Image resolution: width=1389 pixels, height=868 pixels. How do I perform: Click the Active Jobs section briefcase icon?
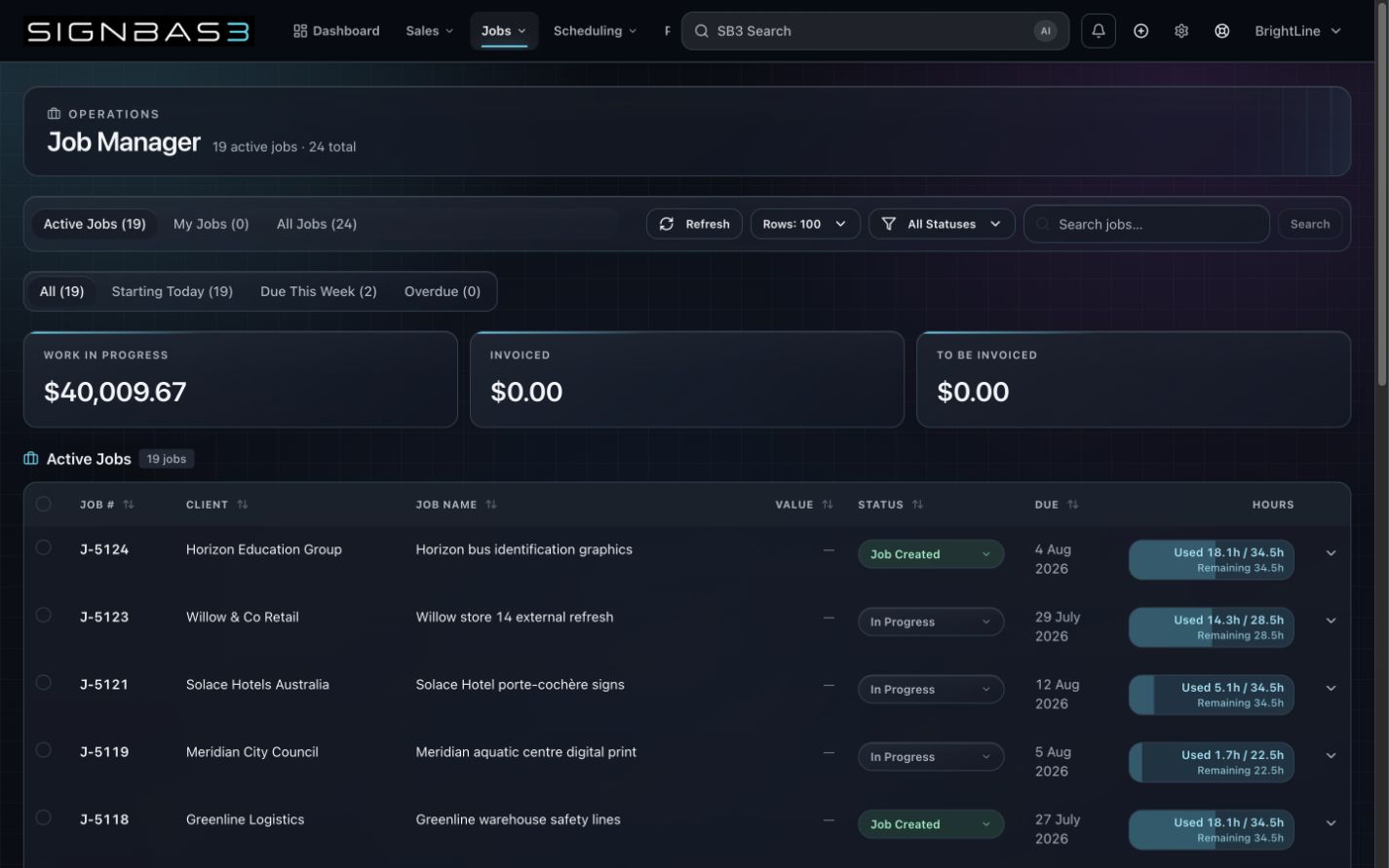[x=31, y=459]
